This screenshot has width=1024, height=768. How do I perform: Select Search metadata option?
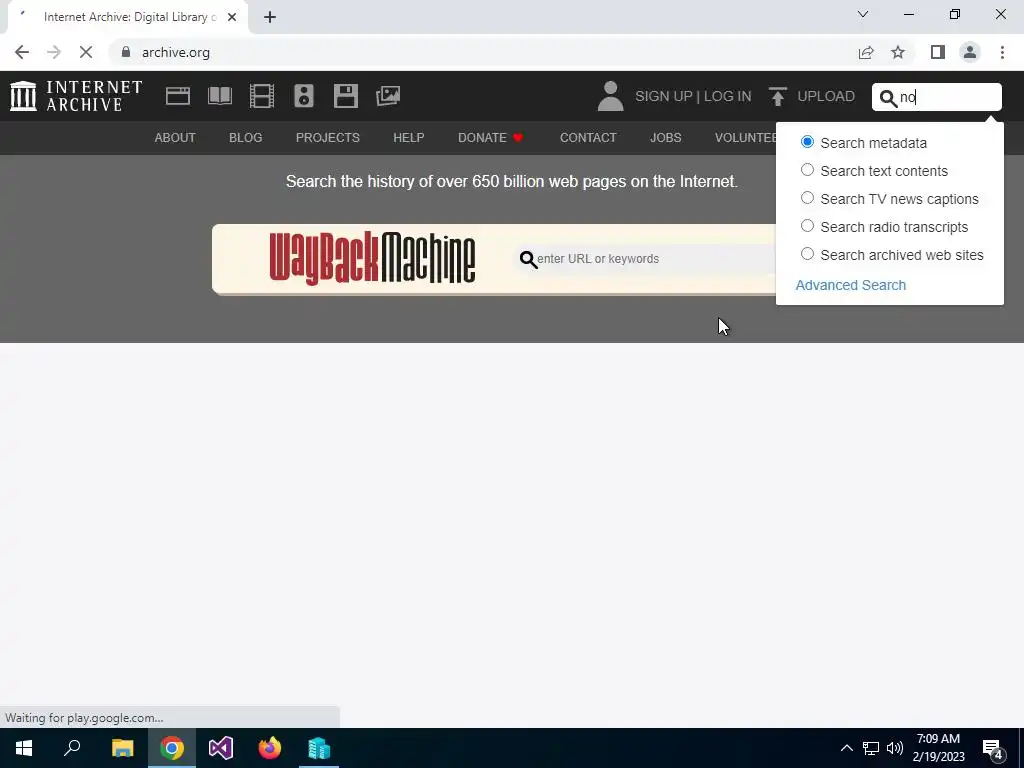[807, 142]
